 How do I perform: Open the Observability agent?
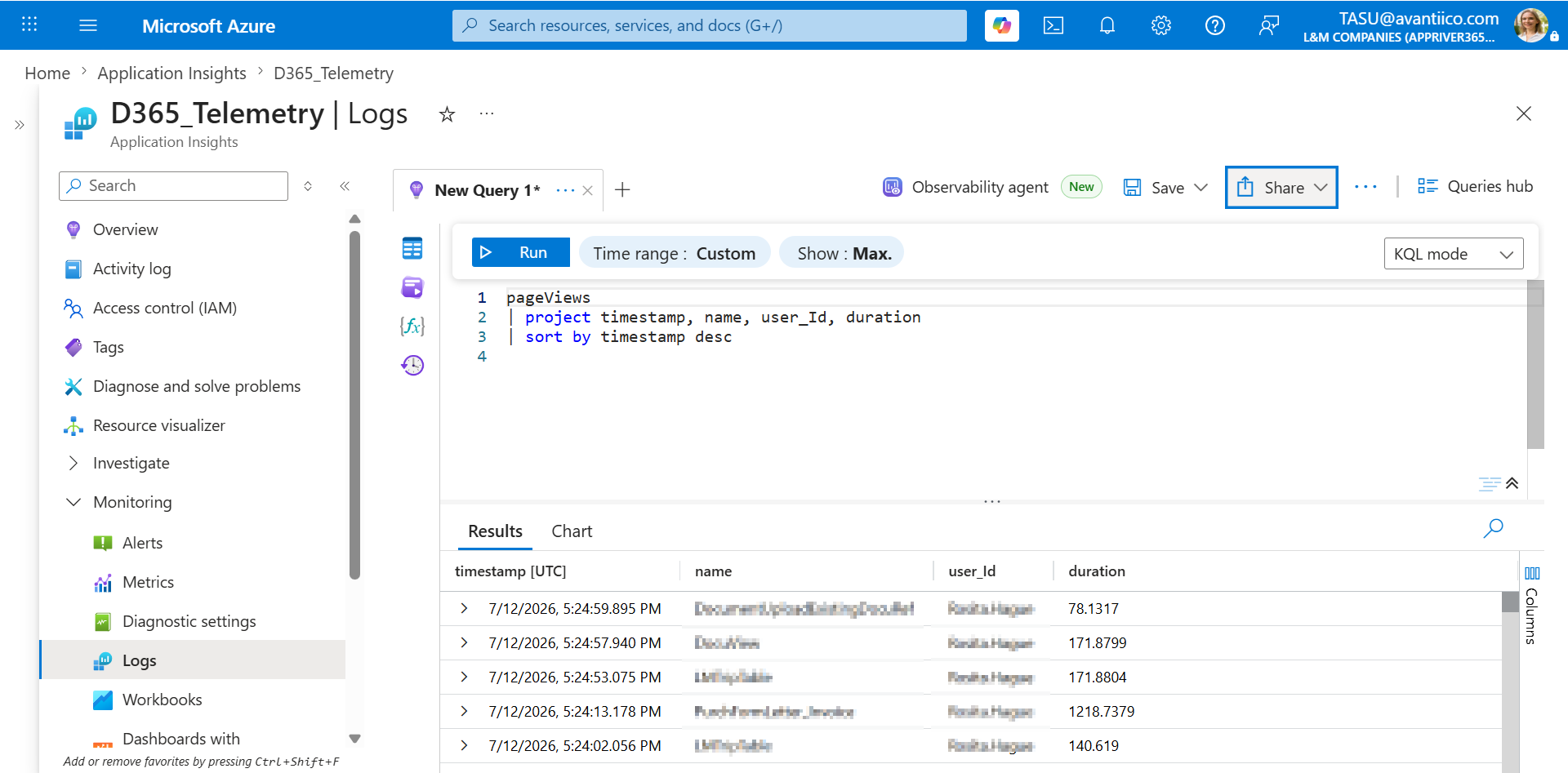966,187
